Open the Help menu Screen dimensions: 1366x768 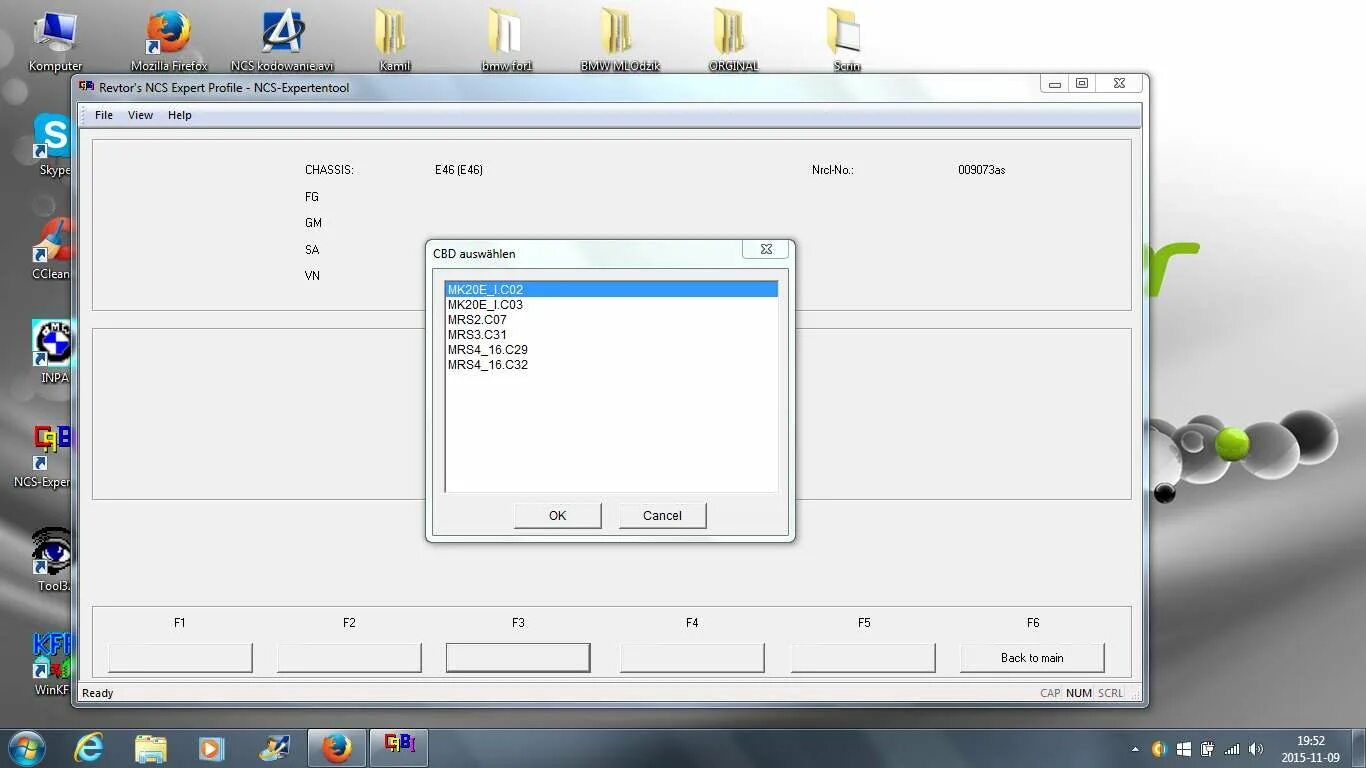coord(180,115)
